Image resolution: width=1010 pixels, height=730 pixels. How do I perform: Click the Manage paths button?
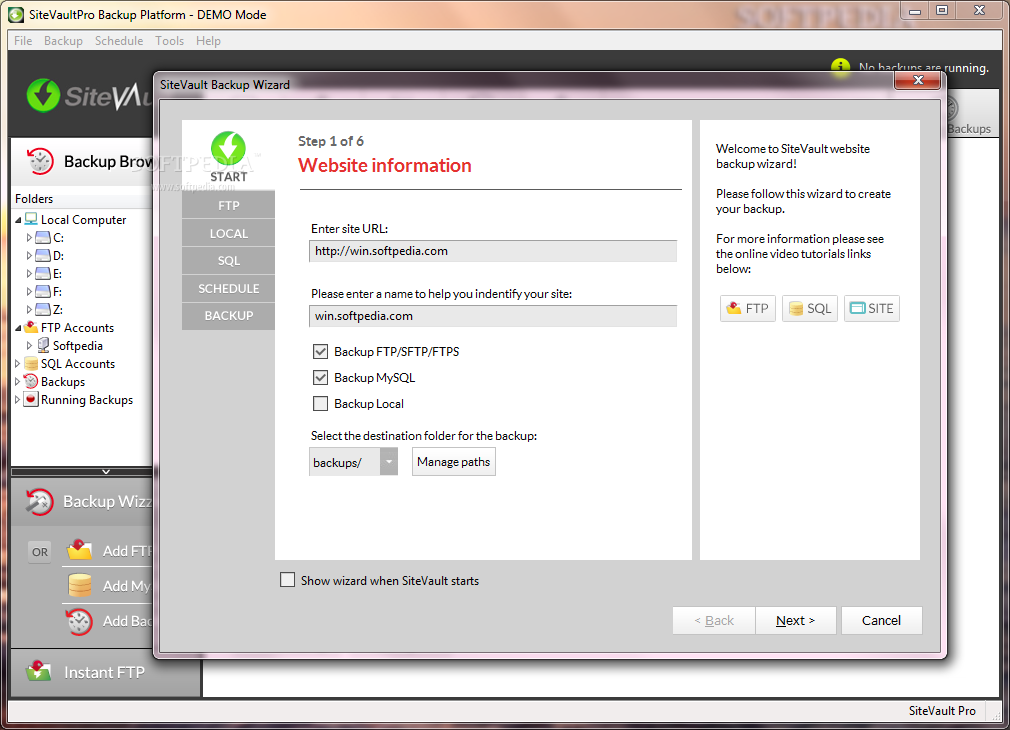pyautogui.click(x=453, y=462)
